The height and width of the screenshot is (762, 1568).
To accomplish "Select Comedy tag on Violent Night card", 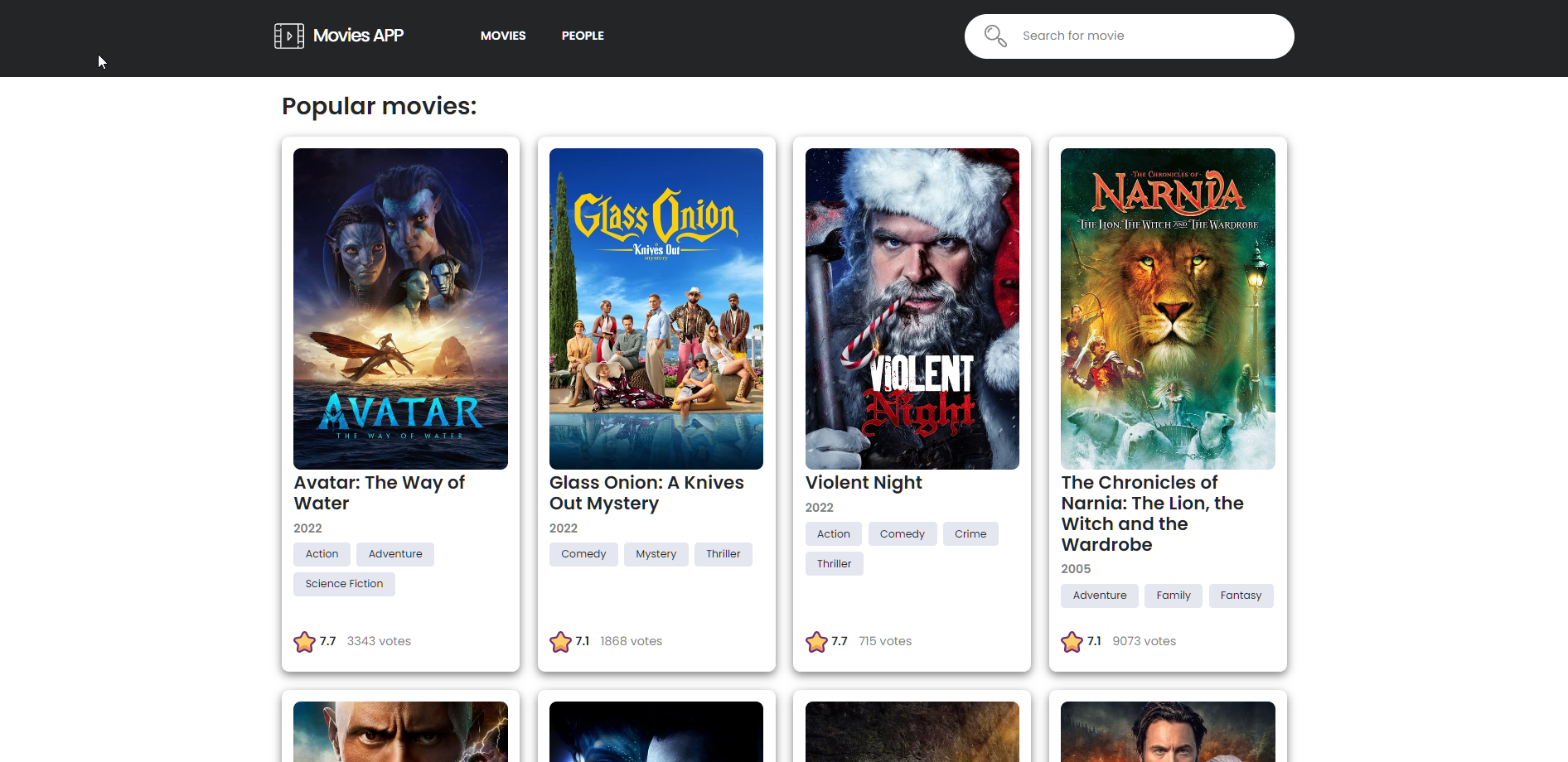I will [903, 534].
